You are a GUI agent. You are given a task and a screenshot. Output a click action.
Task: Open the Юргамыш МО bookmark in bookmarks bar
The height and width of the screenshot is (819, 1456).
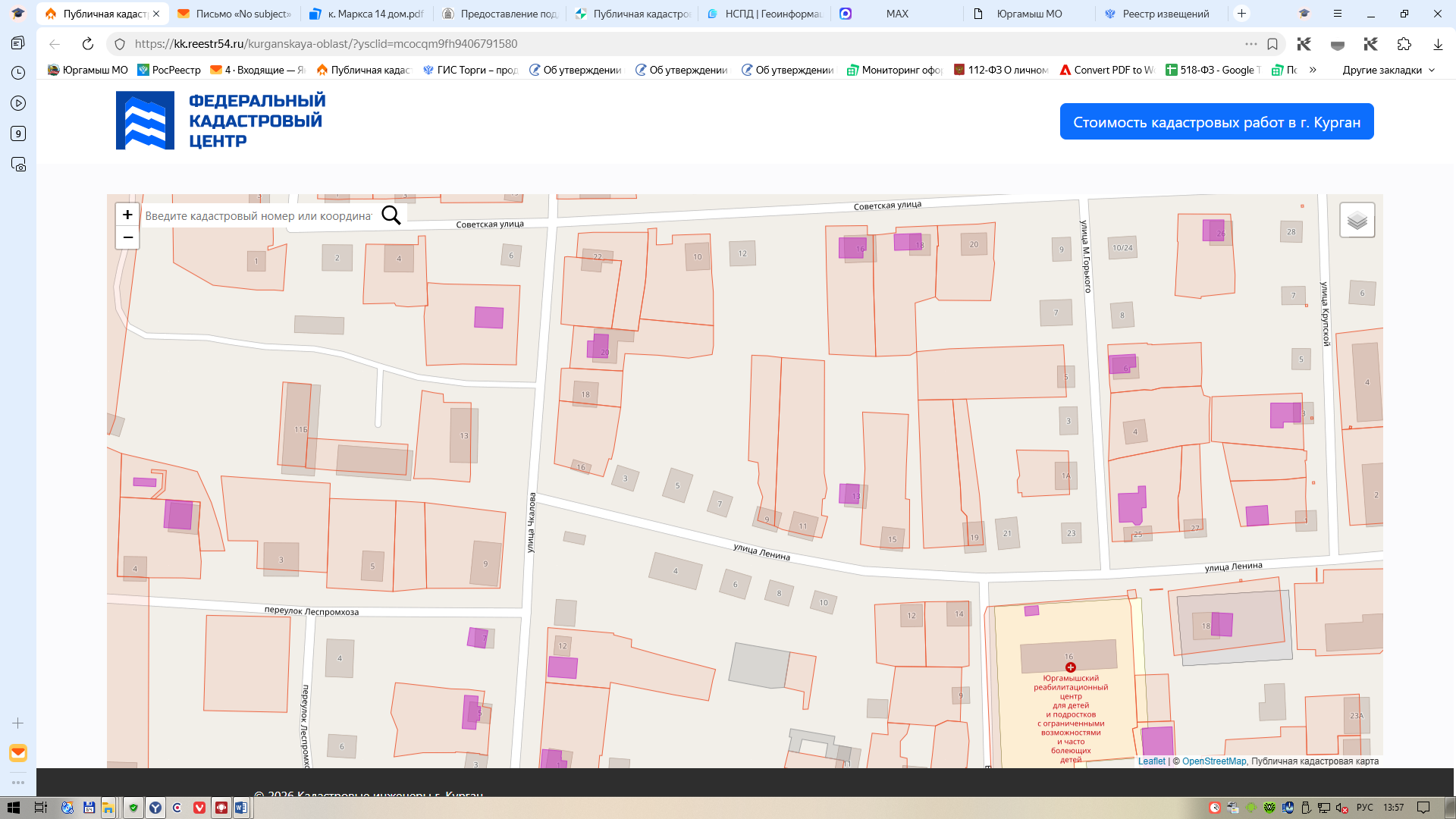(87, 70)
